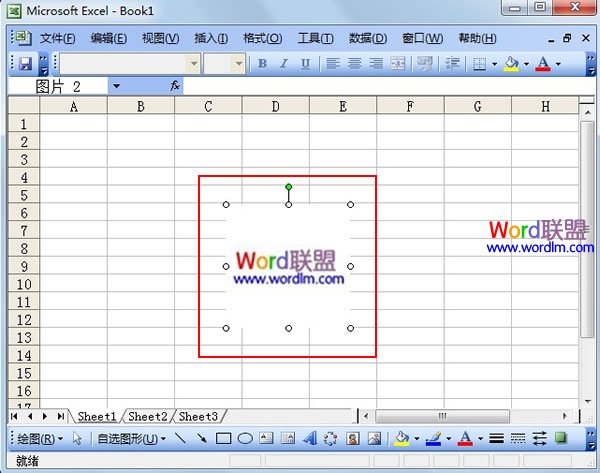Go to last sheet tab navigation arrow
This screenshot has height=473, width=600.
pos(60,416)
